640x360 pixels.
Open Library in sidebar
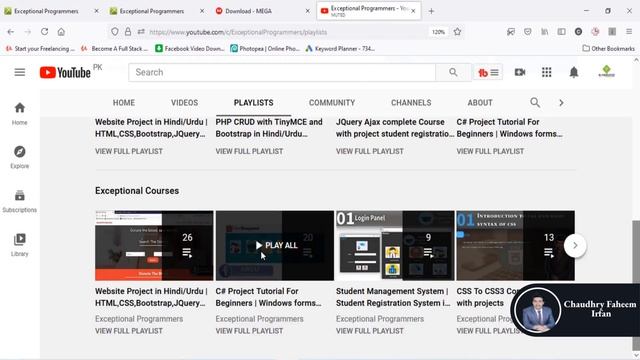20,245
